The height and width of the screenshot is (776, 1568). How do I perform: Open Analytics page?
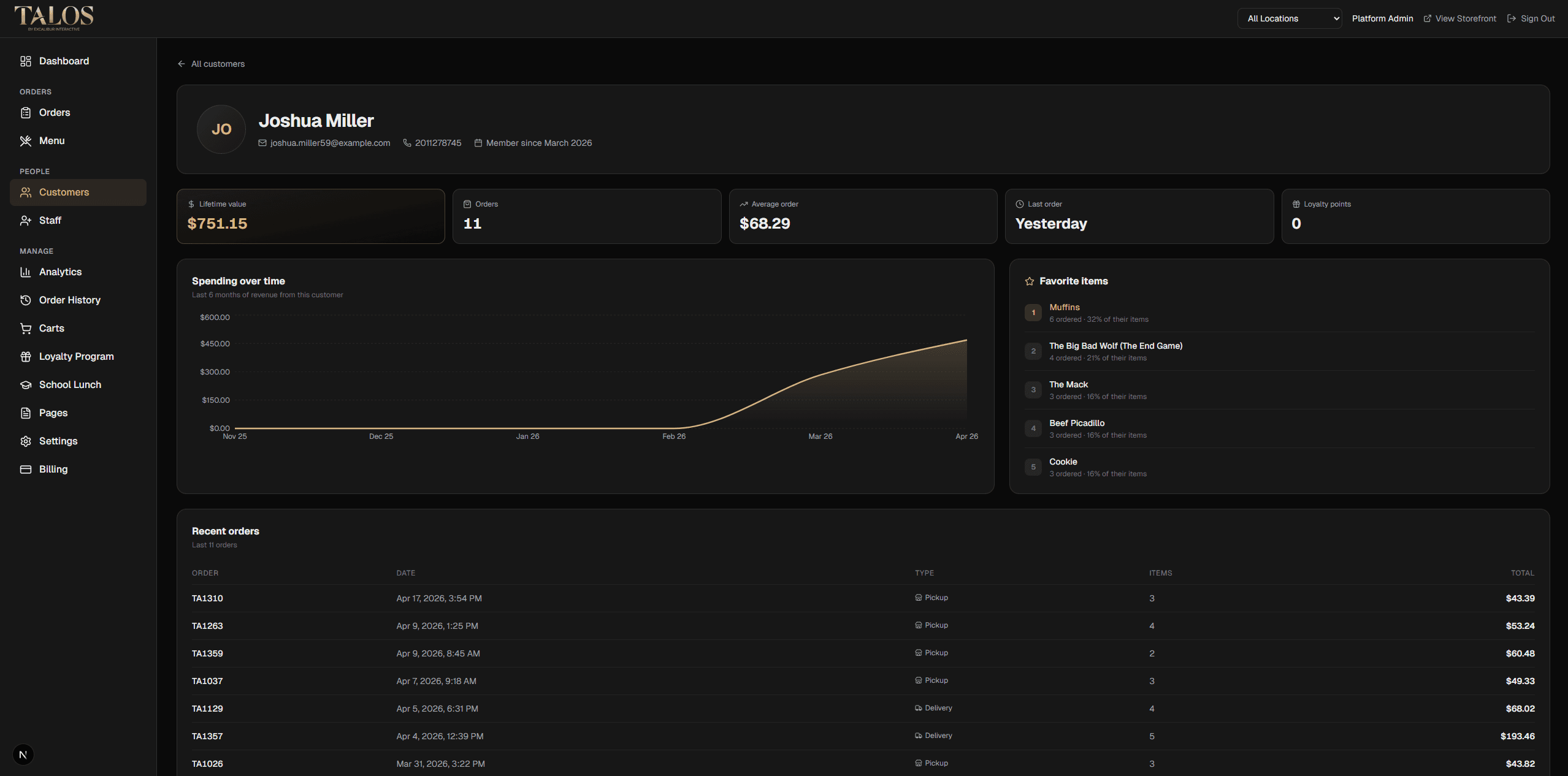coord(78,272)
